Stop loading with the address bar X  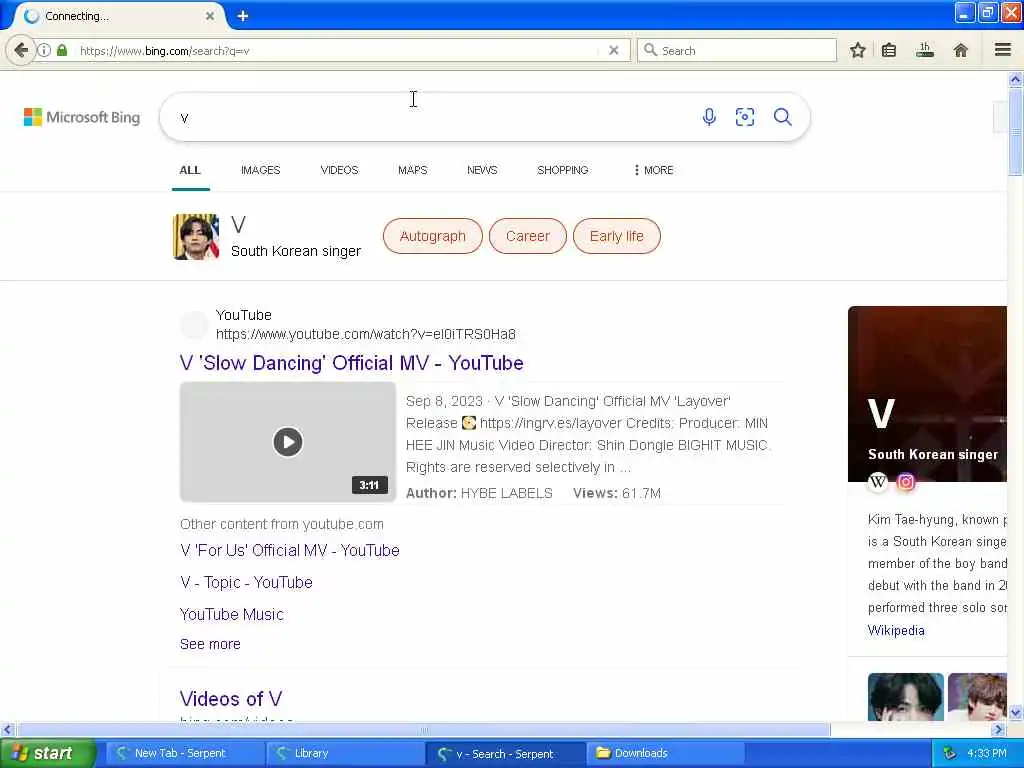[x=614, y=50]
